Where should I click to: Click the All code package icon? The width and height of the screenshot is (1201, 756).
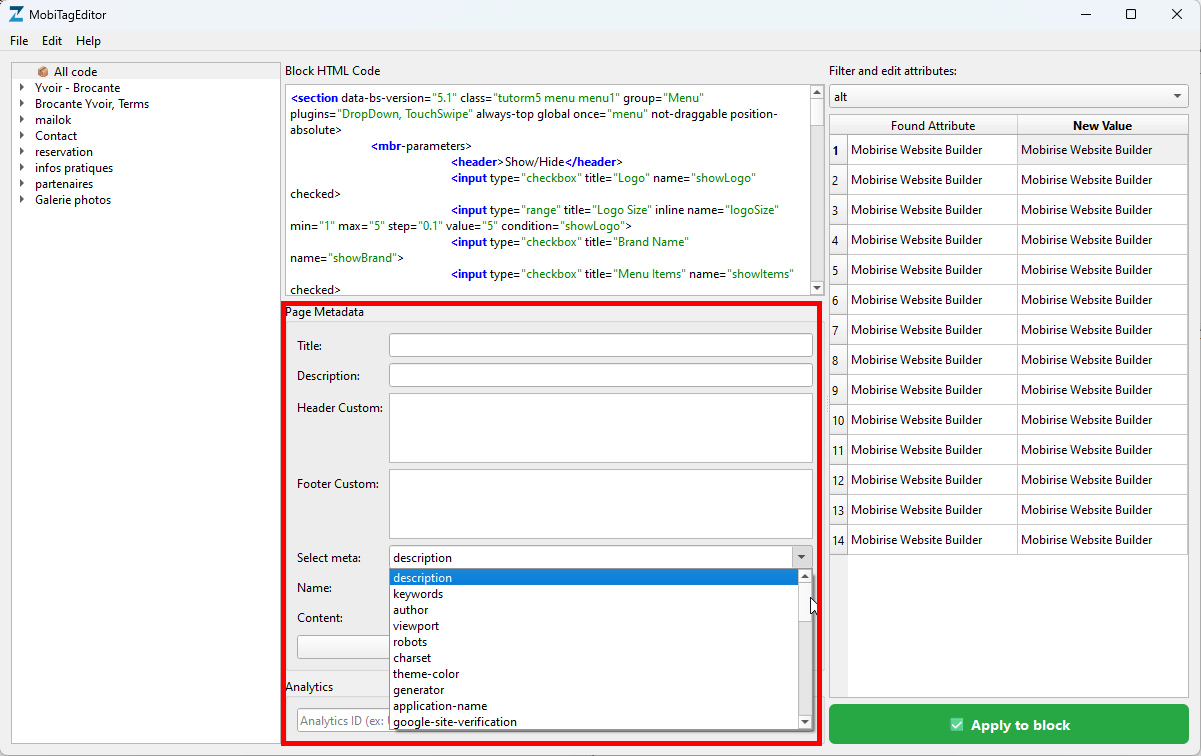(43, 72)
